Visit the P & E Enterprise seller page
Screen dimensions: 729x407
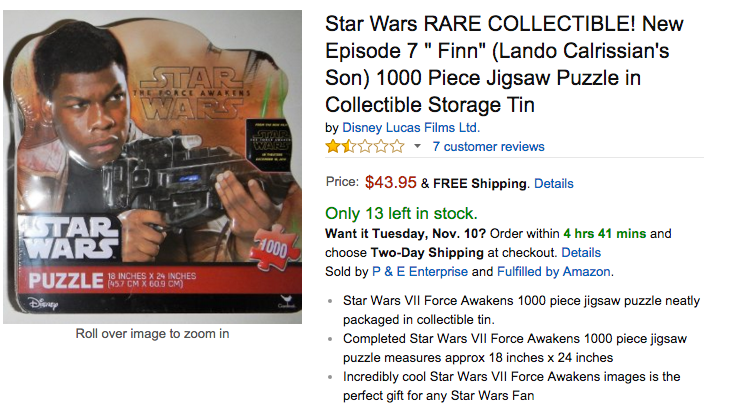click(420, 272)
